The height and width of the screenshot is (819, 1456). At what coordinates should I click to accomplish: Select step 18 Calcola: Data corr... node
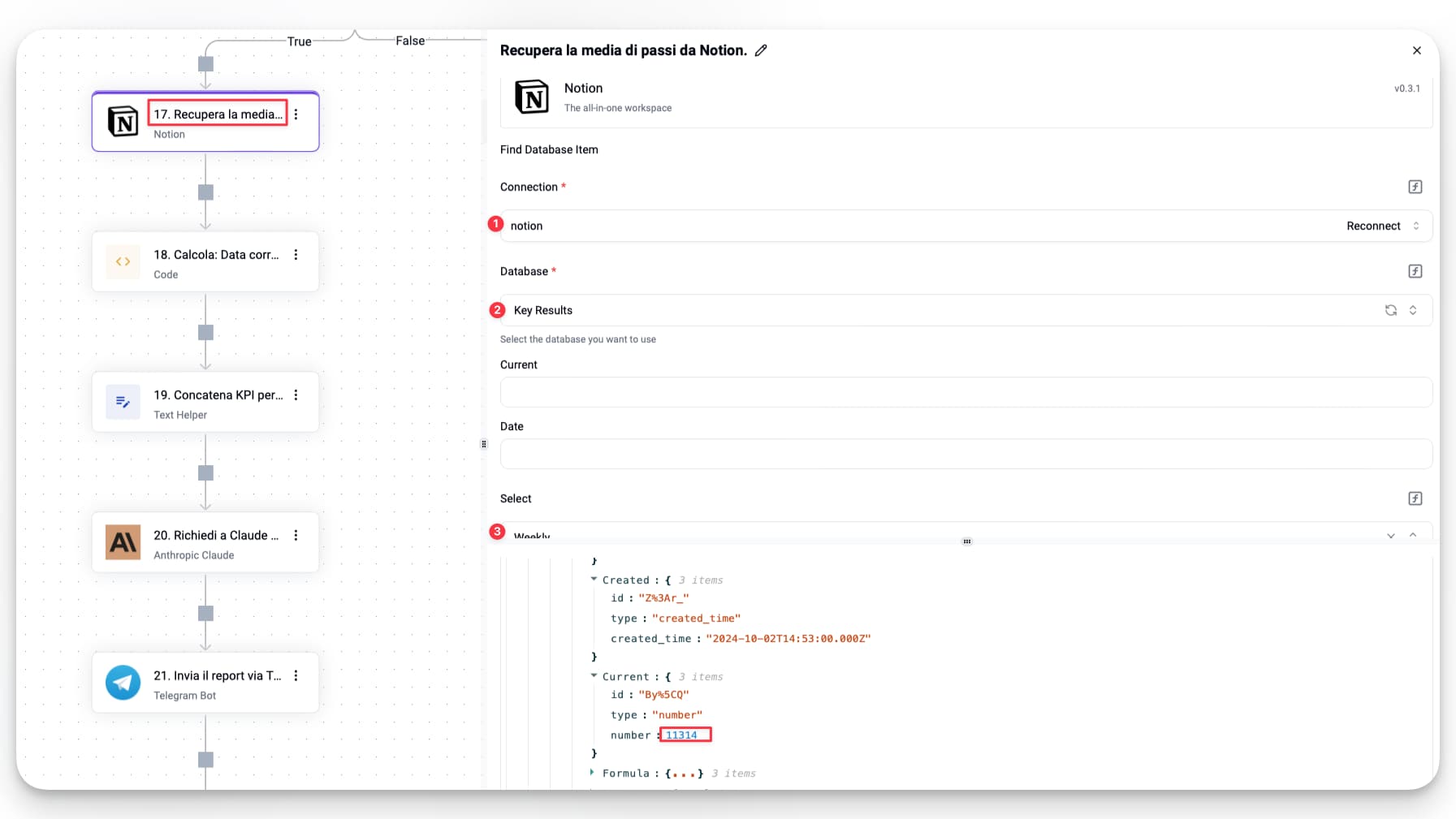(205, 262)
